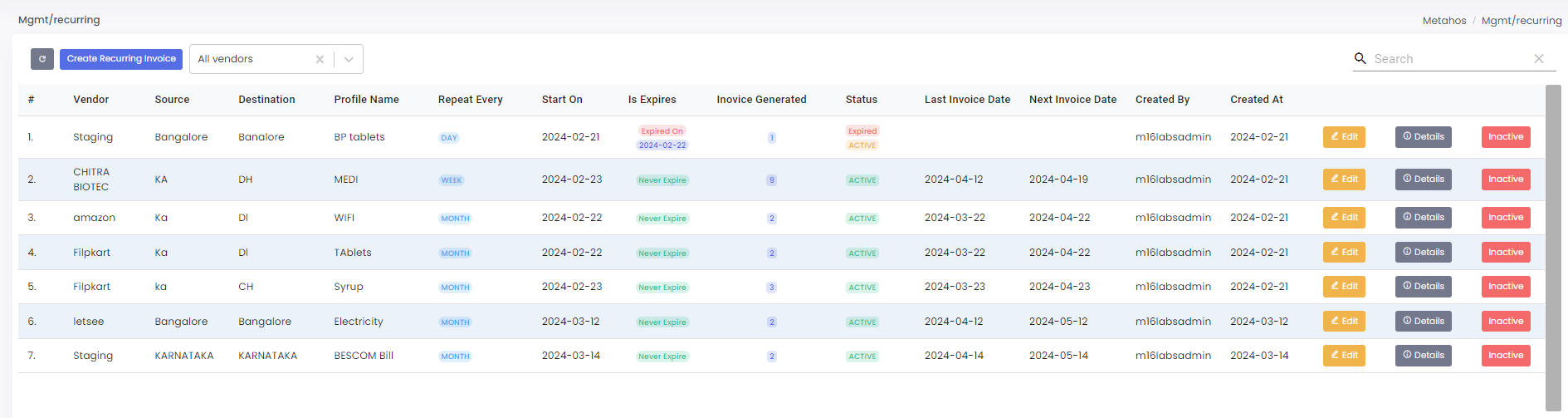
Task: Set TAblets profile Inactive
Action: [1506, 253]
